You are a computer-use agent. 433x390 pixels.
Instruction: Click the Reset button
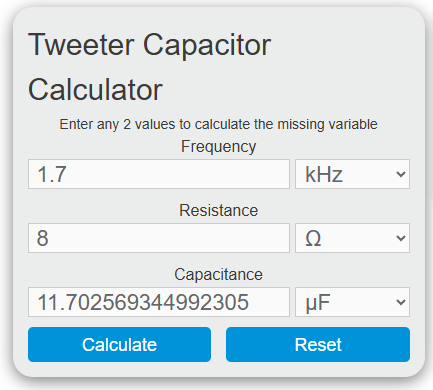(x=318, y=344)
